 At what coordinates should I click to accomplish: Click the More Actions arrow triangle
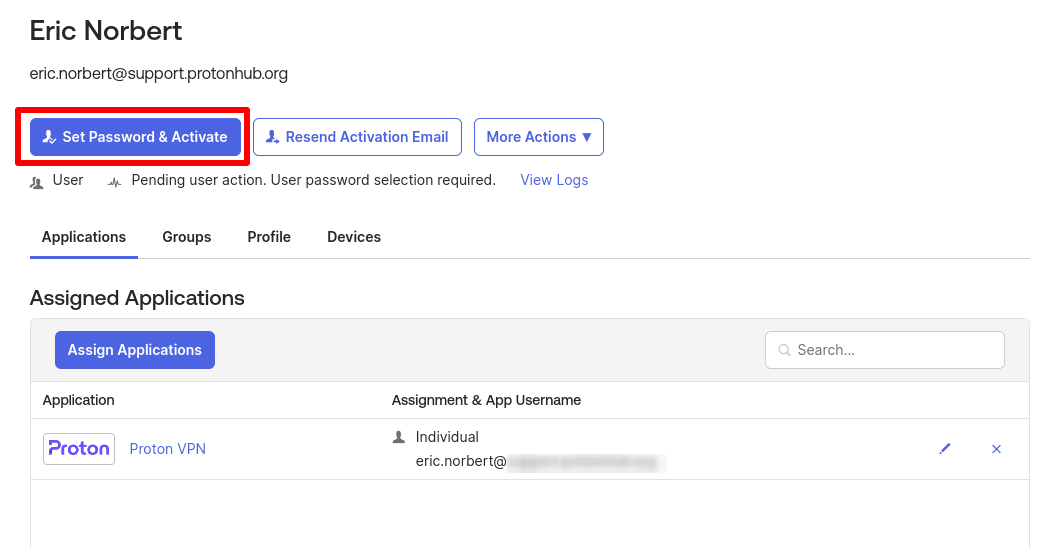coord(587,137)
